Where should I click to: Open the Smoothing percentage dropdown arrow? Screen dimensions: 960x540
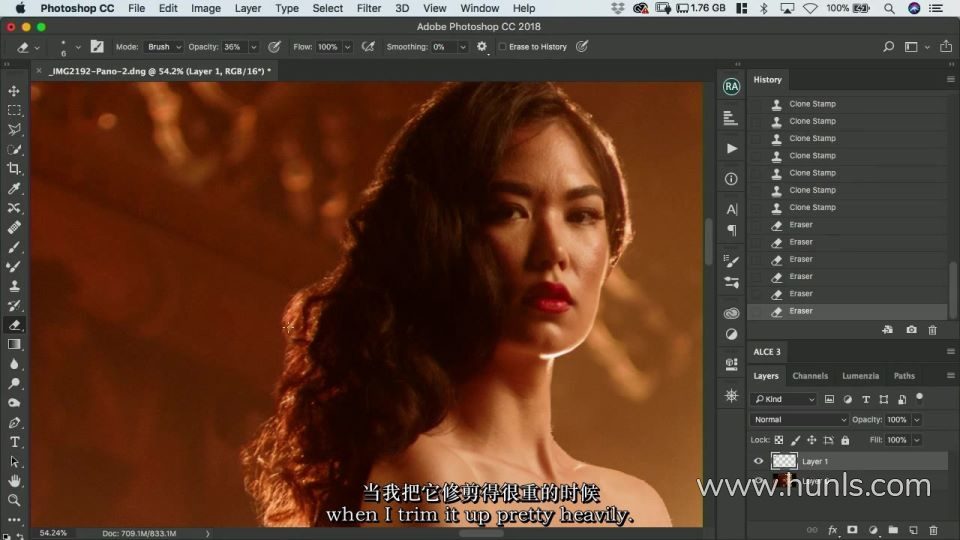(x=463, y=47)
